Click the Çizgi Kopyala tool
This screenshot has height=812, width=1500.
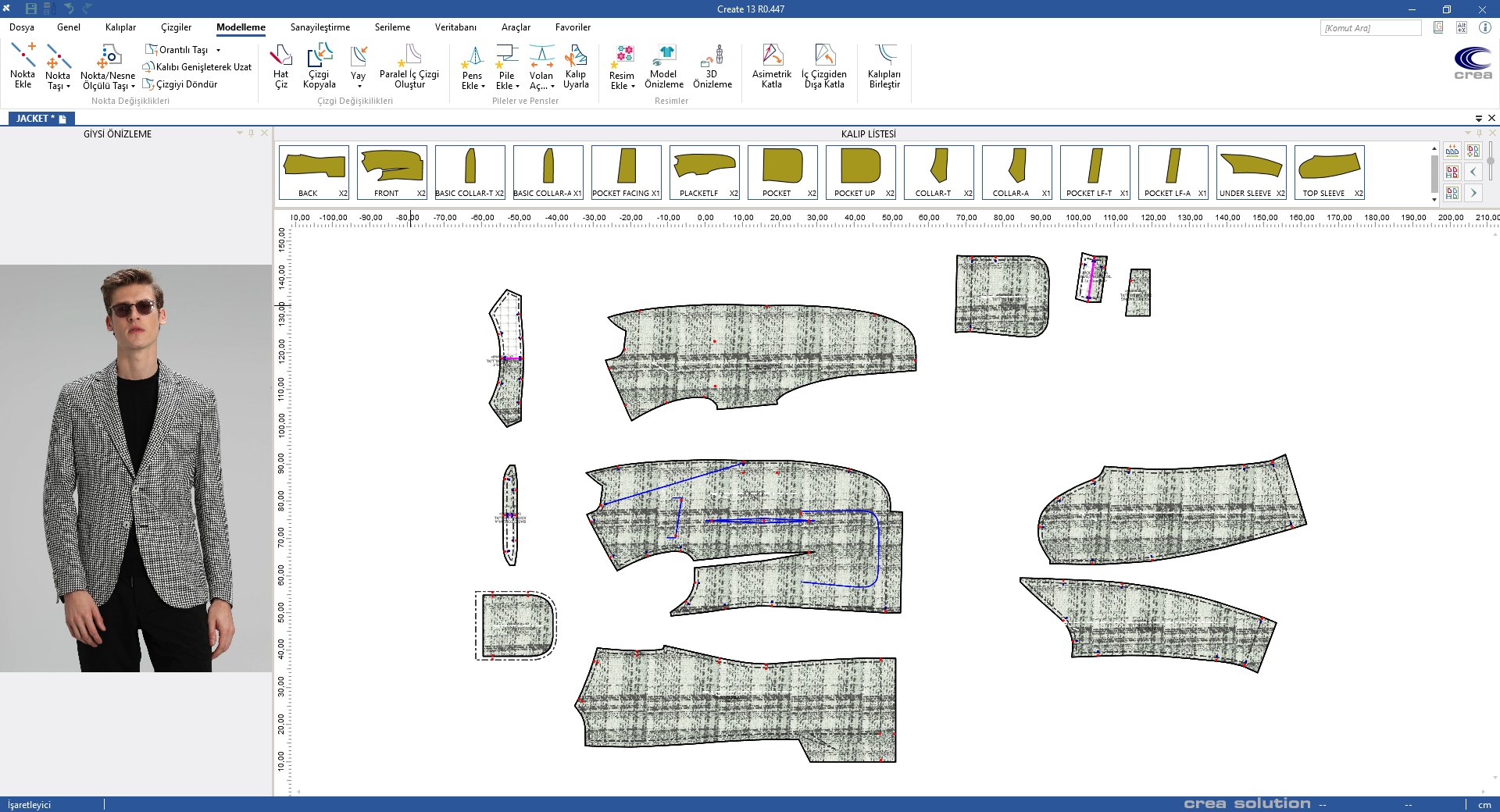pos(319,66)
